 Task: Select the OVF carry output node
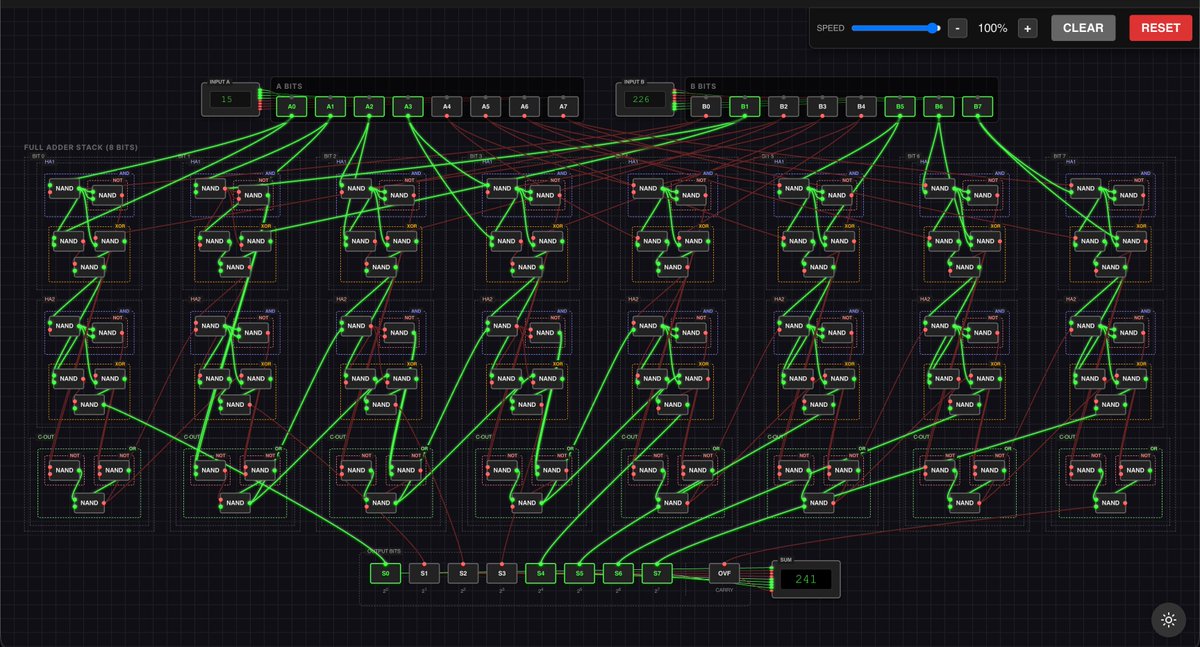tap(725, 573)
